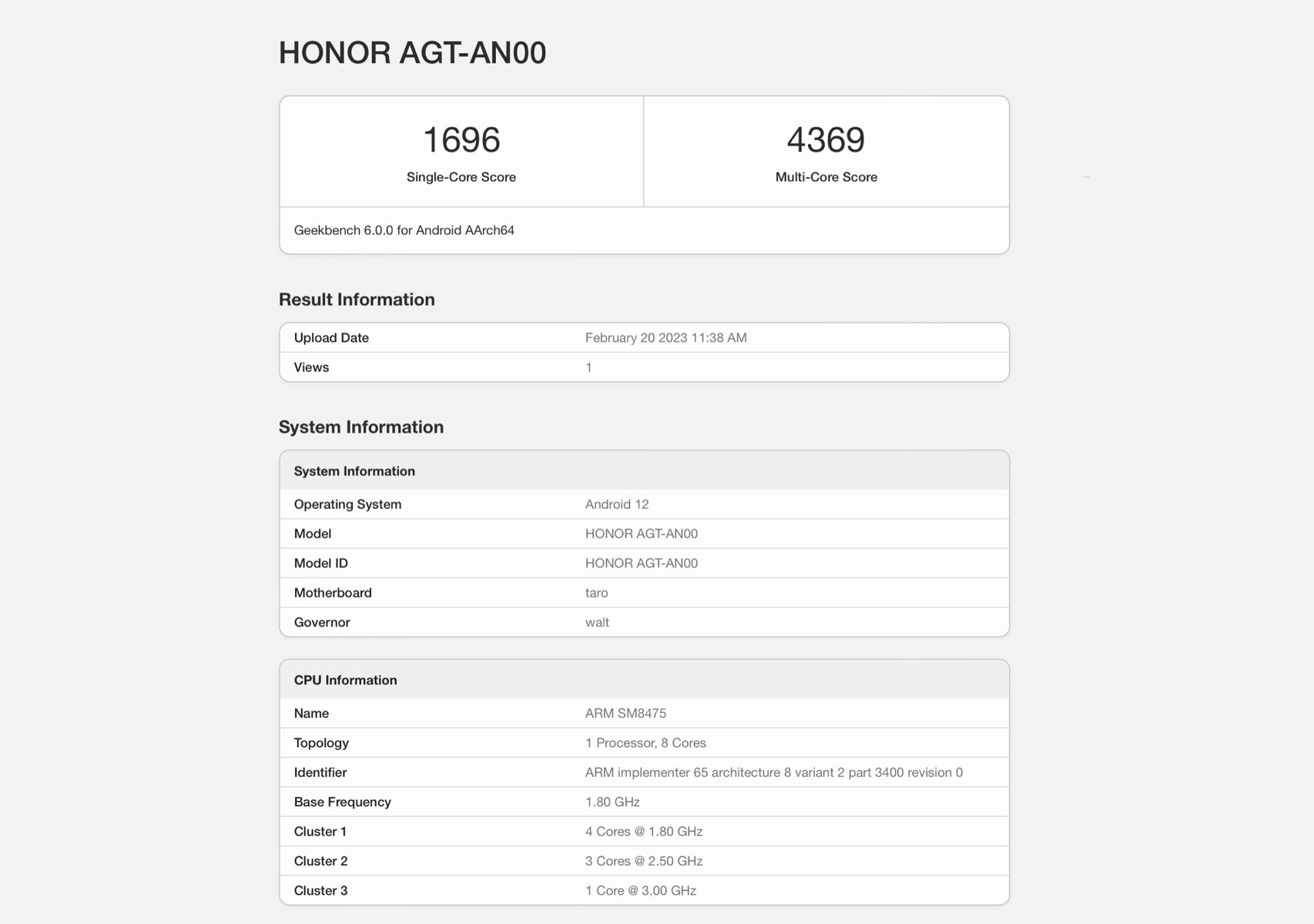Click the Upload Date value February 20 2023
1314x924 pixels.
coord(665,338)
